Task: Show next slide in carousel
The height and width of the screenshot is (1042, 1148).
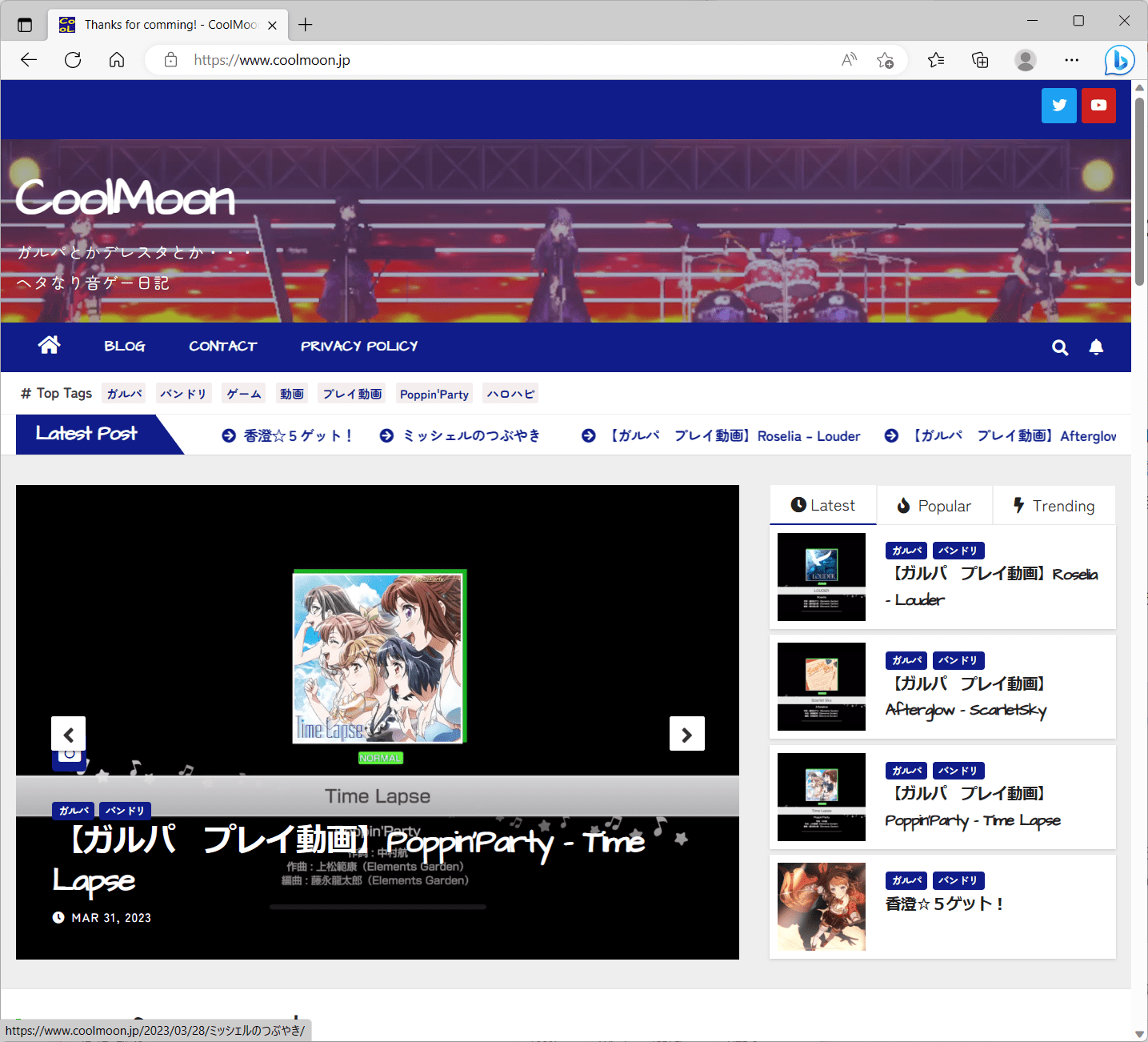Action: pos(686,734)
